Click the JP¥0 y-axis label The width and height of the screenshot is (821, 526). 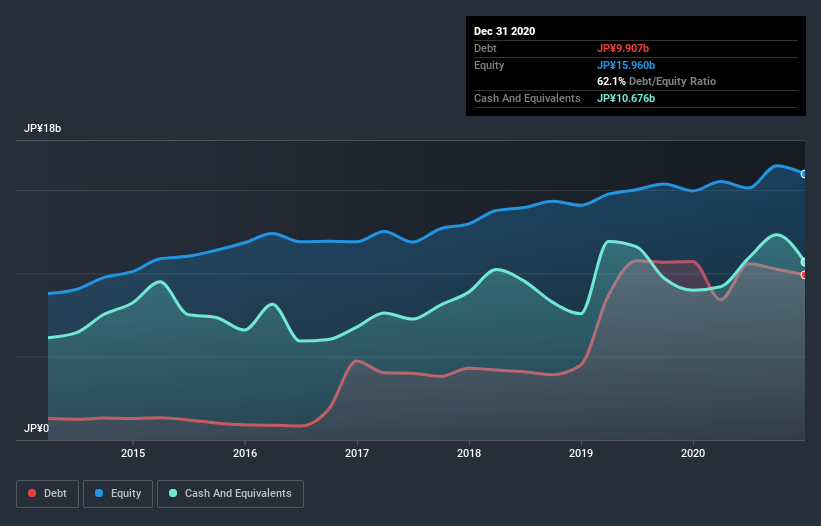click(x=36, y=428)
